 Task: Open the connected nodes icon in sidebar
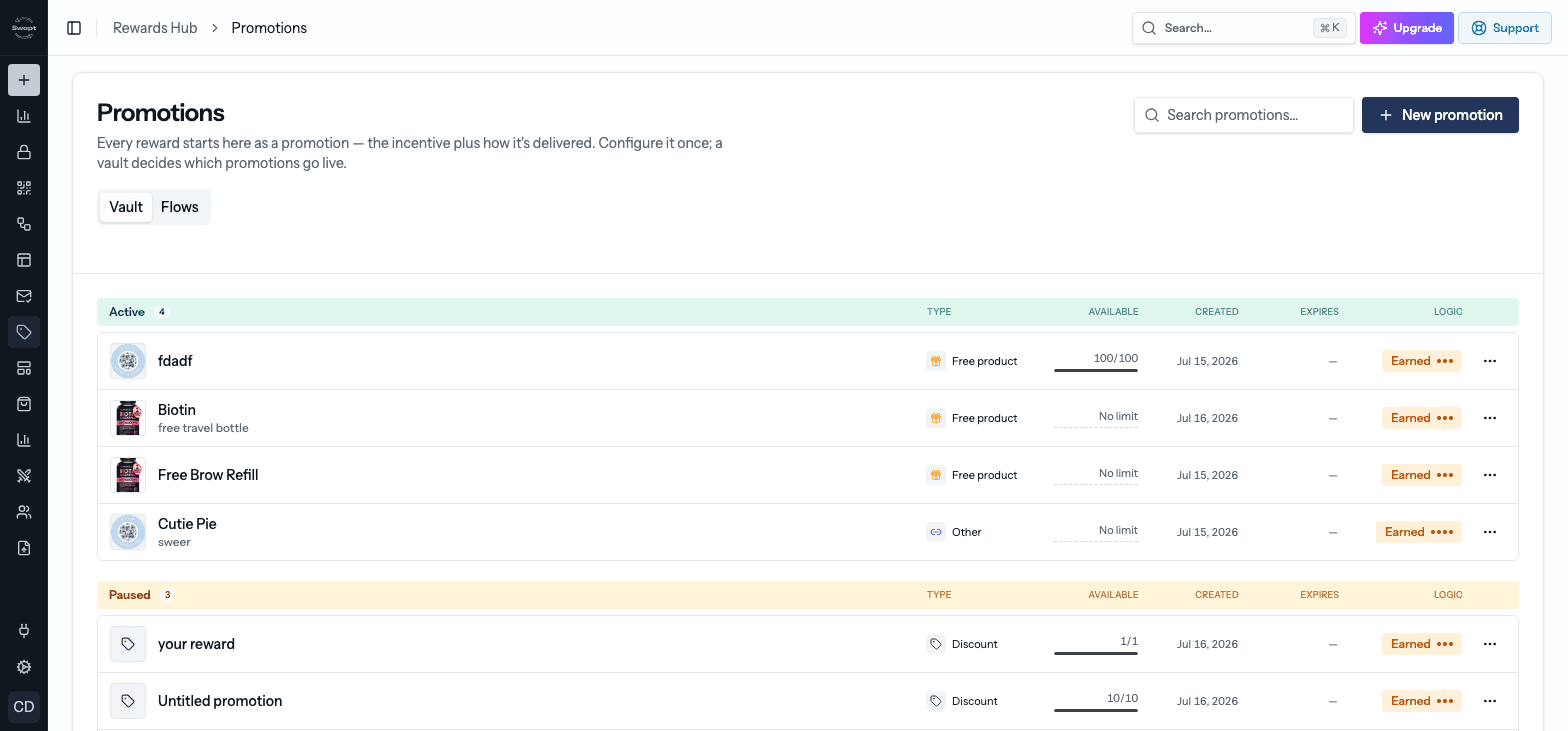pos(24,224)
